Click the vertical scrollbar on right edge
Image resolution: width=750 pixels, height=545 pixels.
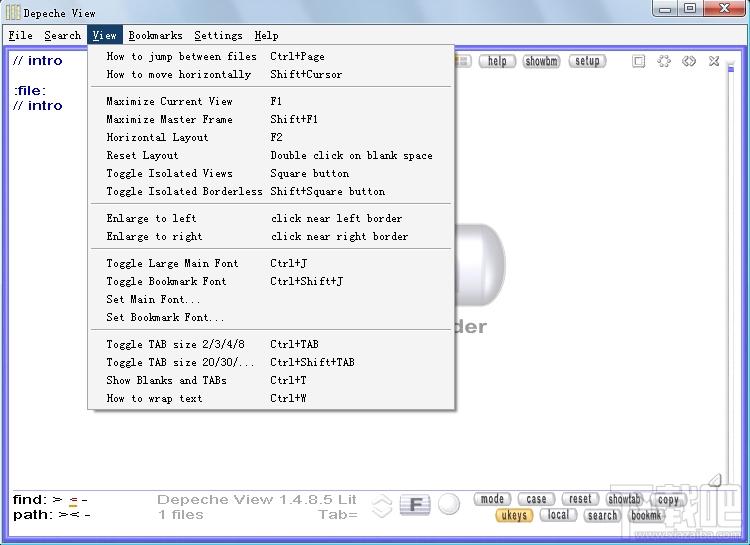click(730, 271)
